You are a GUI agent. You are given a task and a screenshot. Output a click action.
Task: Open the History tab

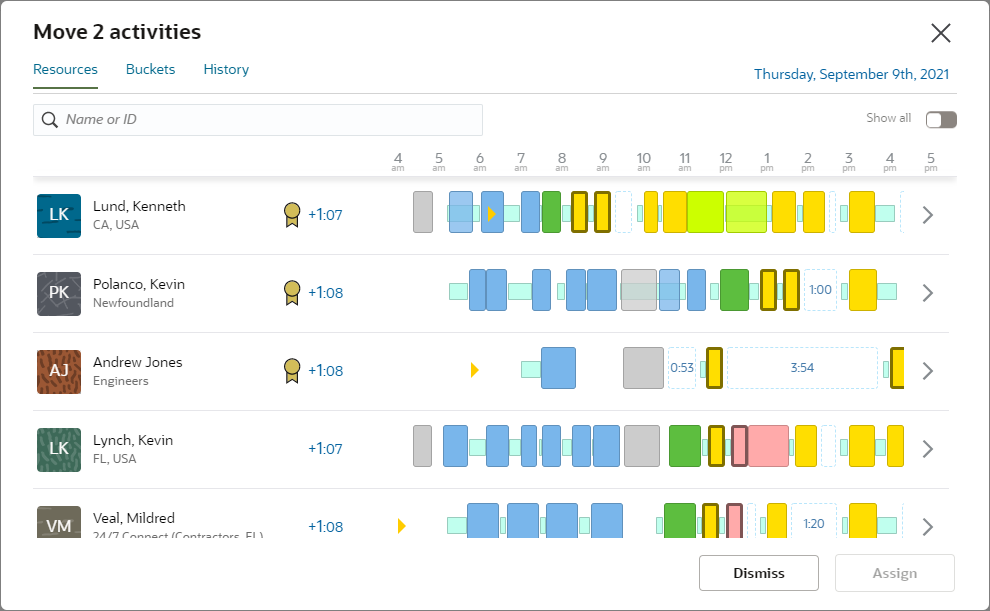pos(226,70)
